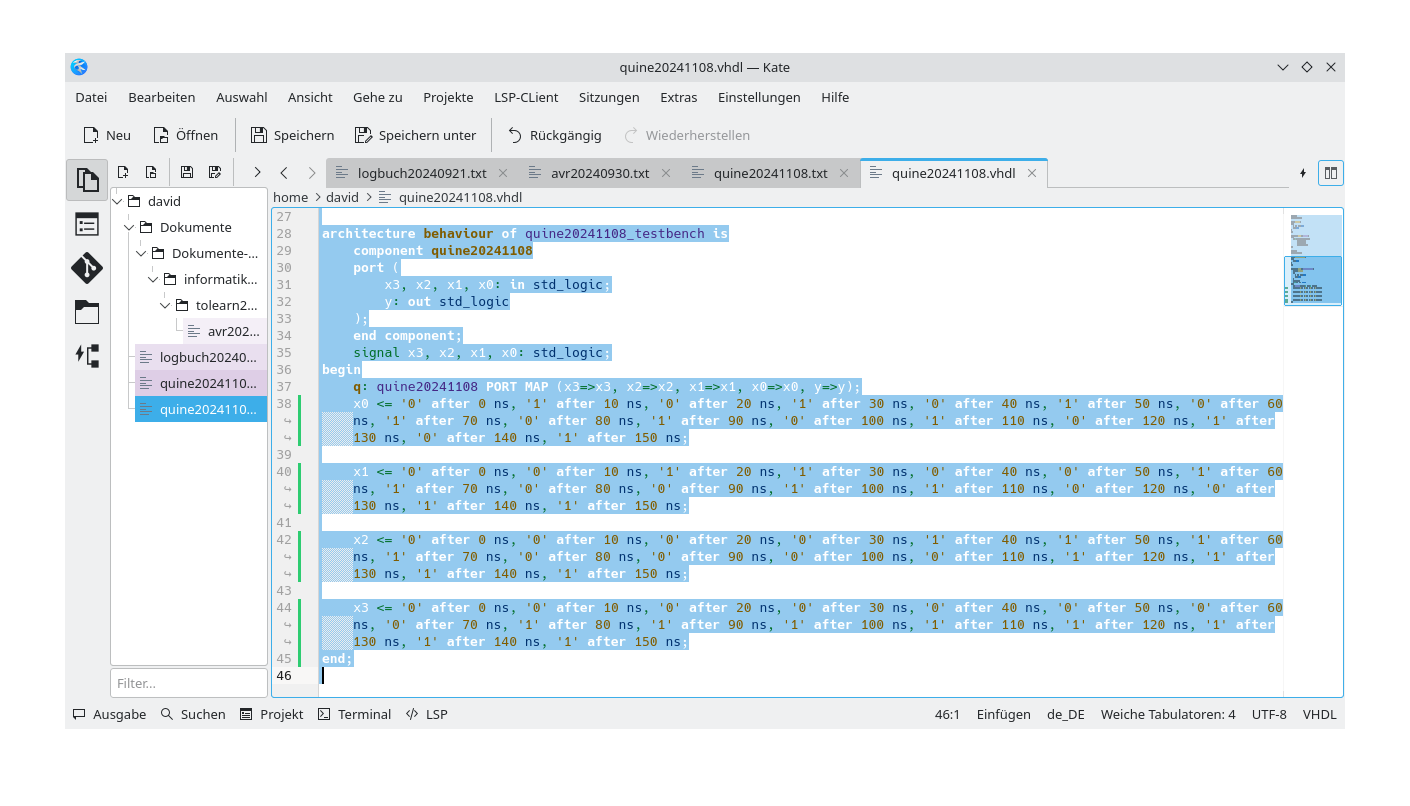
Task: Navigate back using the left arrow icon
Action: [x=285, y=172]
